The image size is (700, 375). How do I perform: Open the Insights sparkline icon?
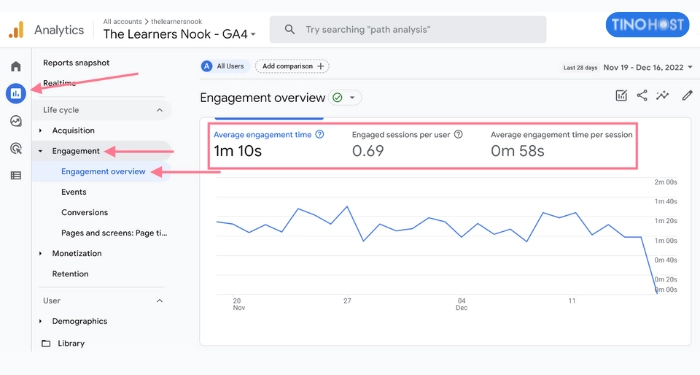point(662,95)
